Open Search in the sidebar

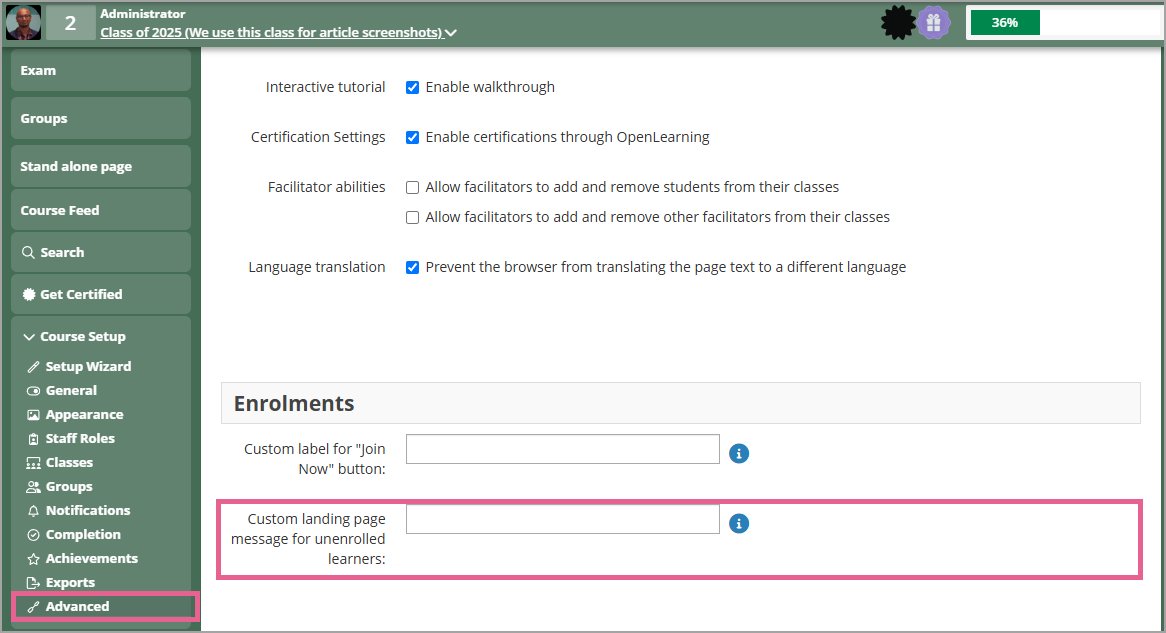(x=101, y=252)
